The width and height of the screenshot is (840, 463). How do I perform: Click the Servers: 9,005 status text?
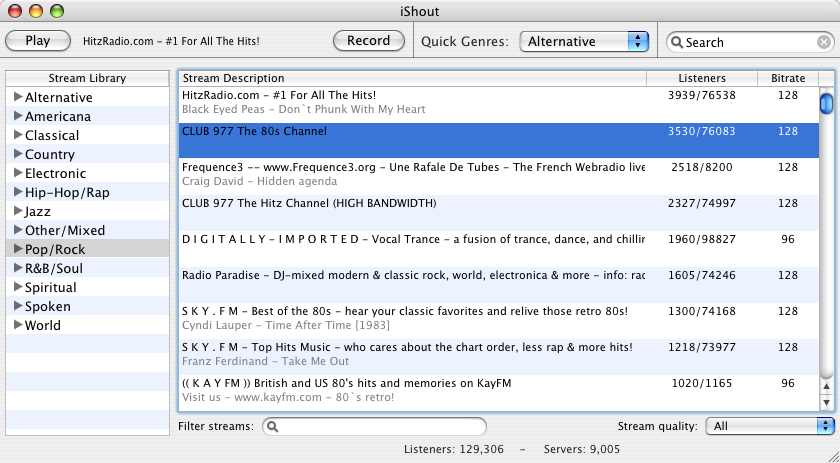pyautogui.click(x=582, y=449)
